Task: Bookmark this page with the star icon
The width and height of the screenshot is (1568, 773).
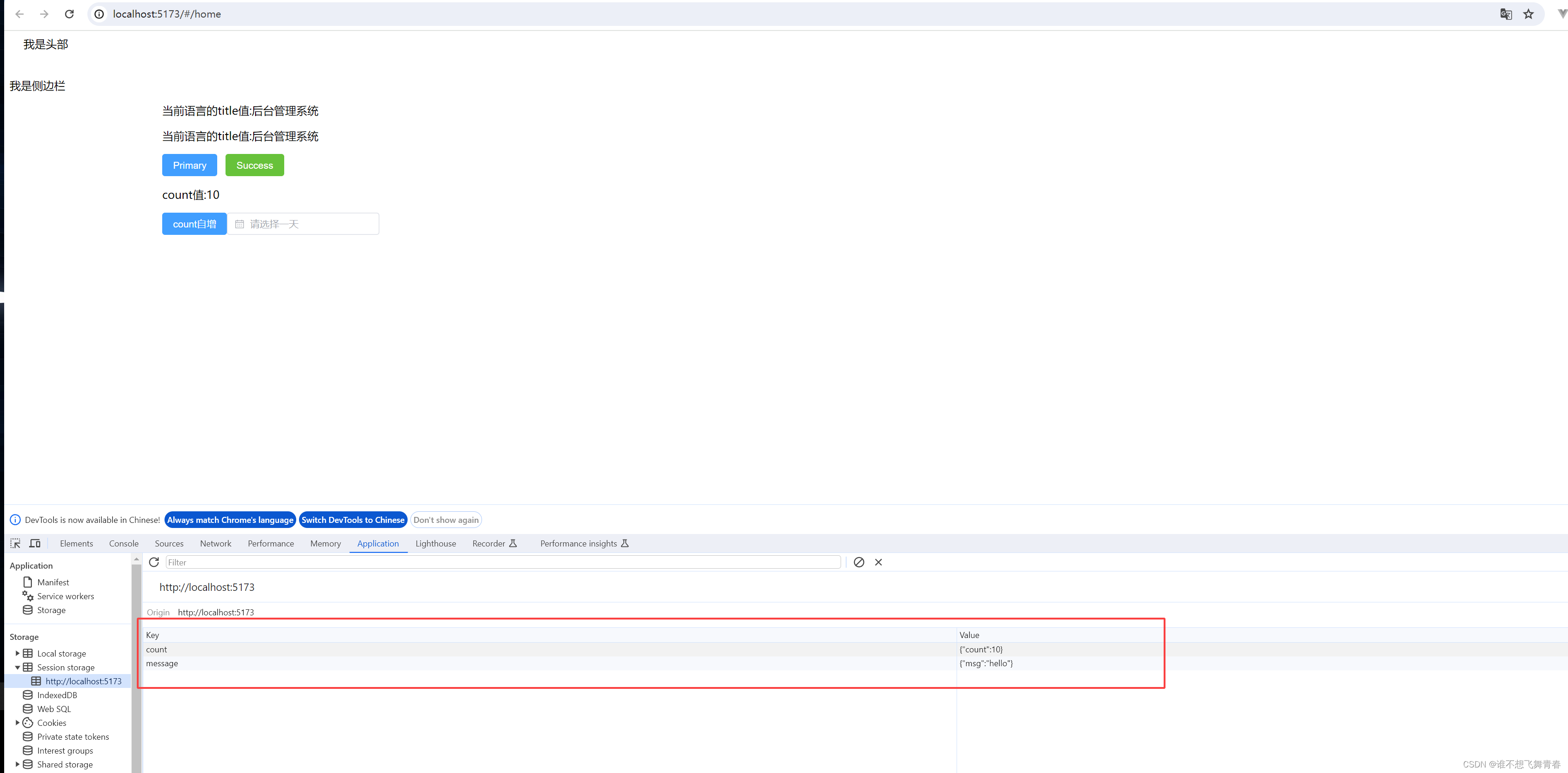Action: (x=1528, y=14)
